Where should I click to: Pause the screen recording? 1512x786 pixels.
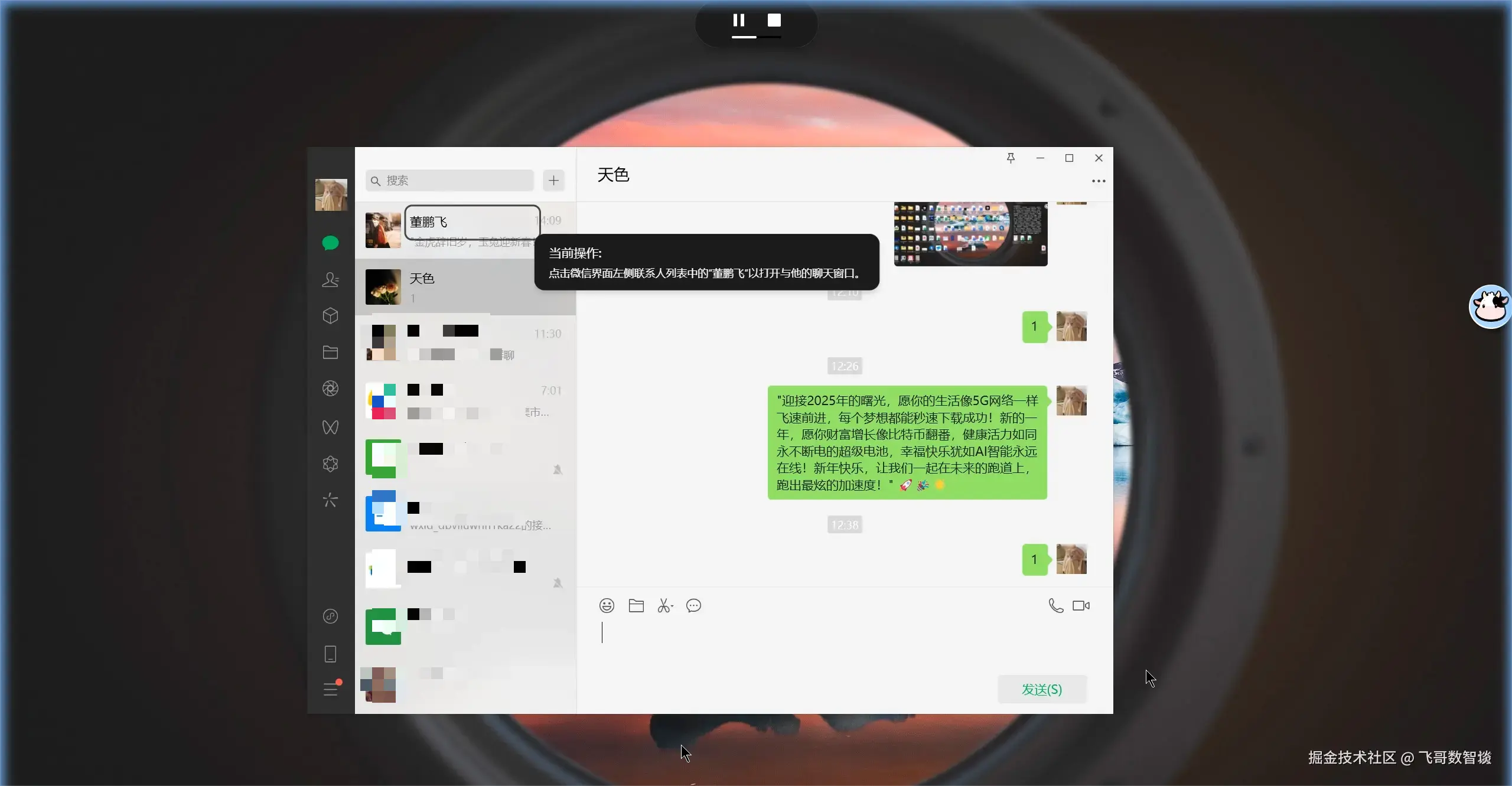[738, 19]
